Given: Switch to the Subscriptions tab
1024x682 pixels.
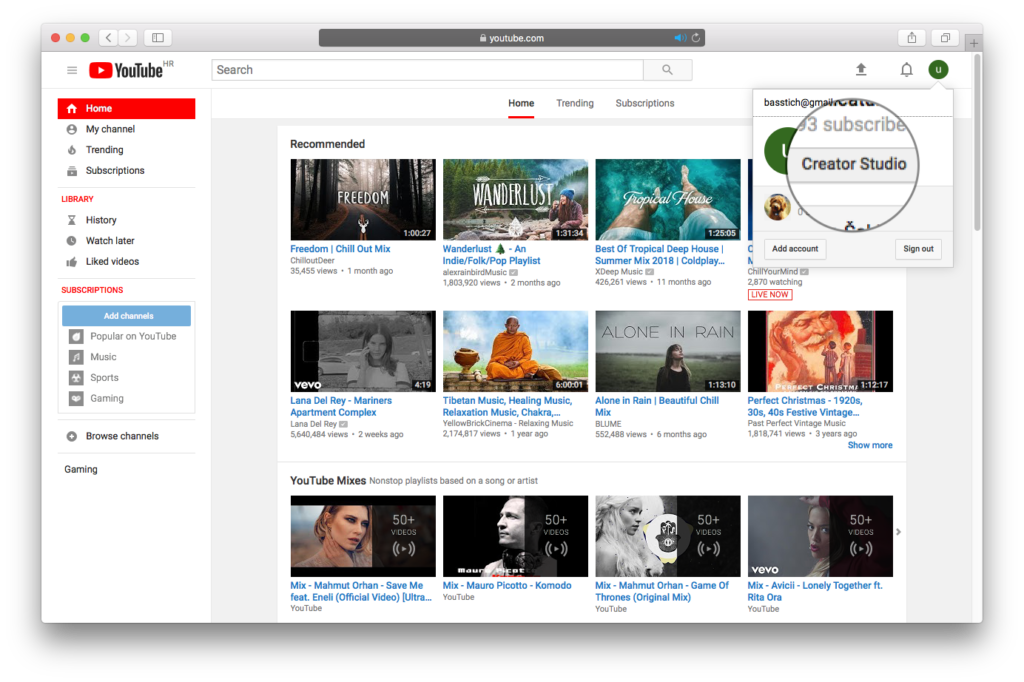Looking at the screenshot, I should [645, 103].
